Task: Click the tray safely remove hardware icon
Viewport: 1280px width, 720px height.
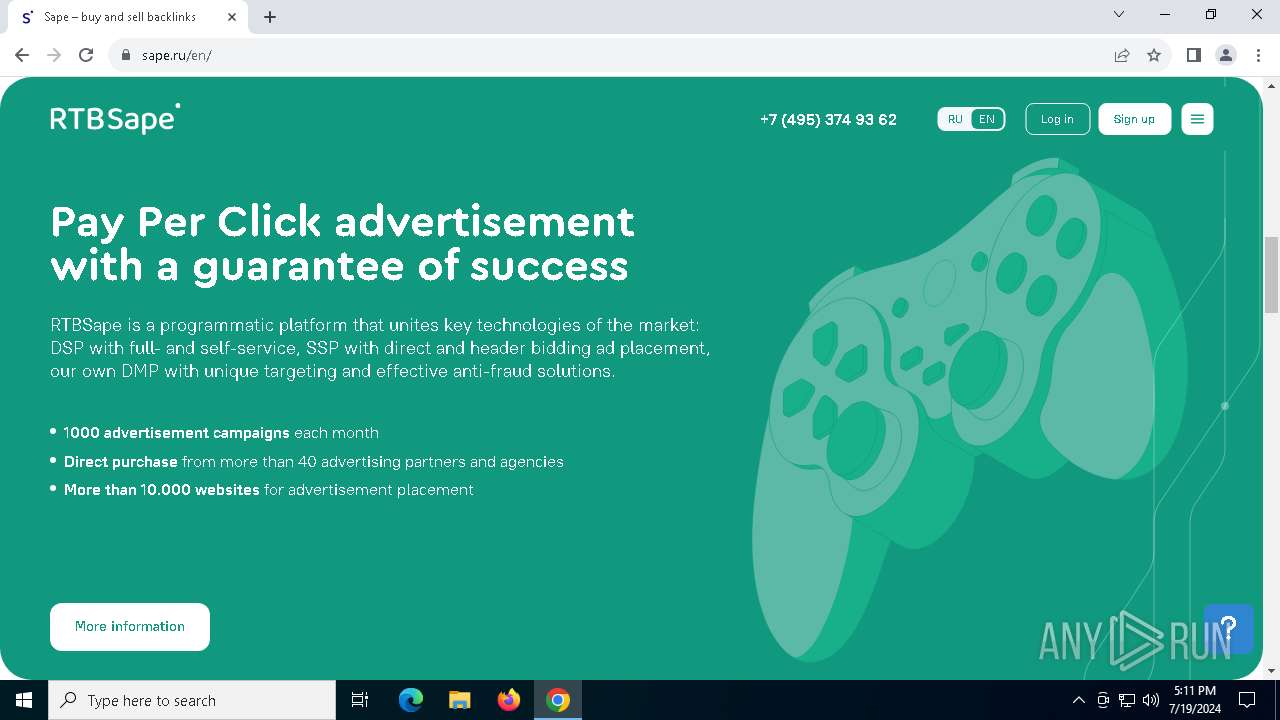Action: 1103,700
